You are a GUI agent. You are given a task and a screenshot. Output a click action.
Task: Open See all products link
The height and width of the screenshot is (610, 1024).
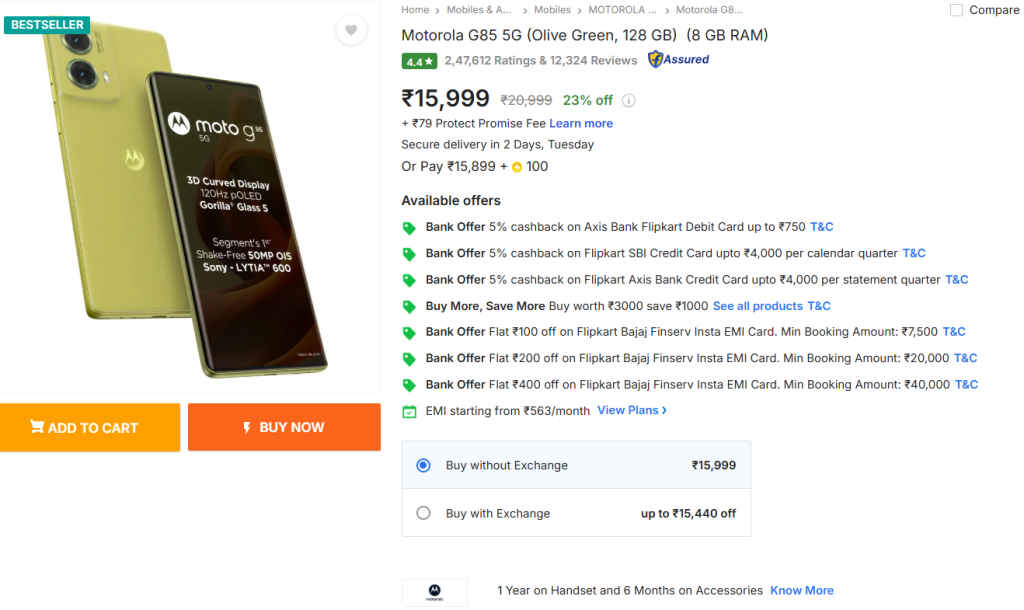pyautogui.click(x=757, y=306)
